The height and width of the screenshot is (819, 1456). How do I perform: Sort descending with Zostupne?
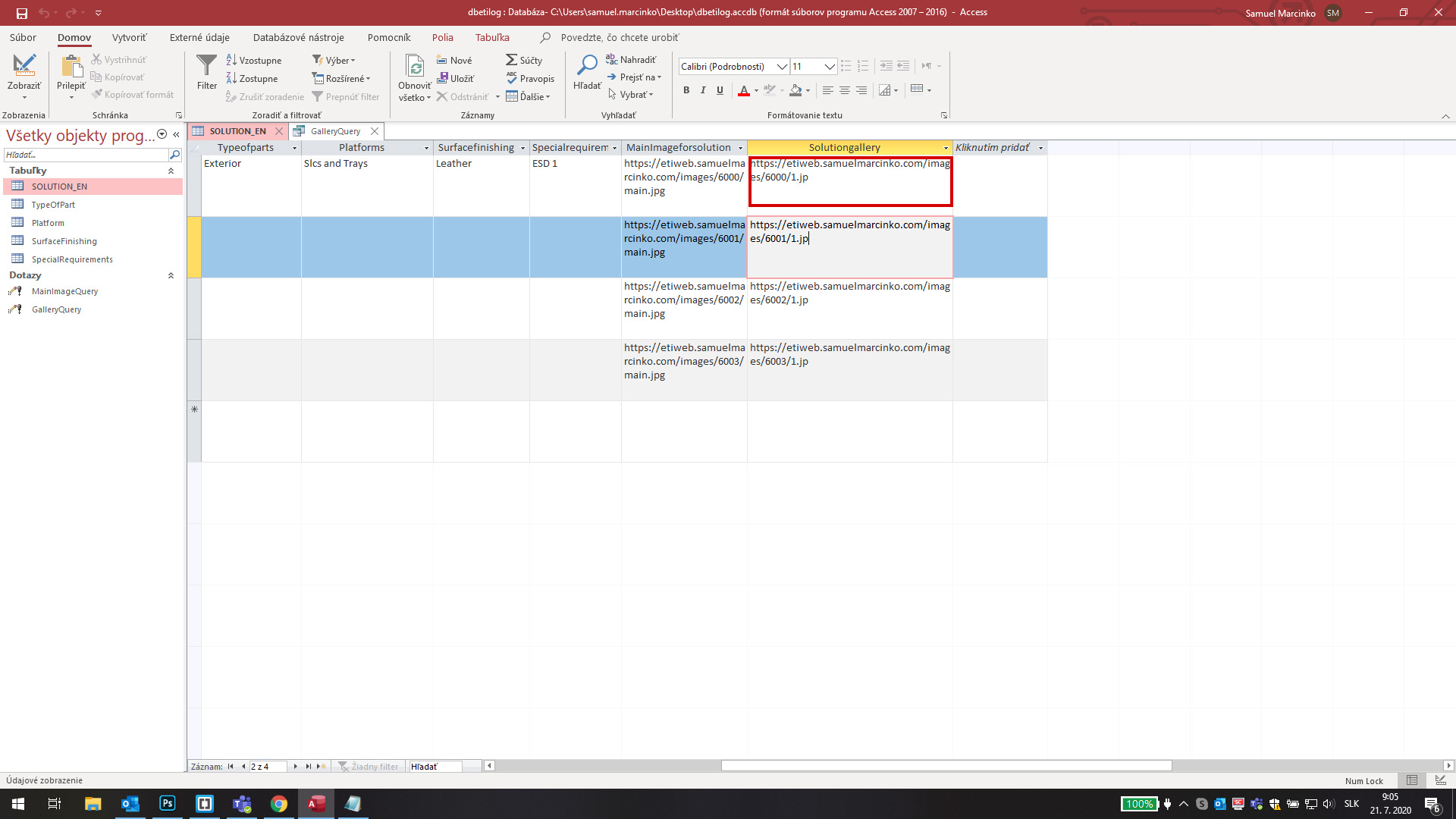[253, 78]
